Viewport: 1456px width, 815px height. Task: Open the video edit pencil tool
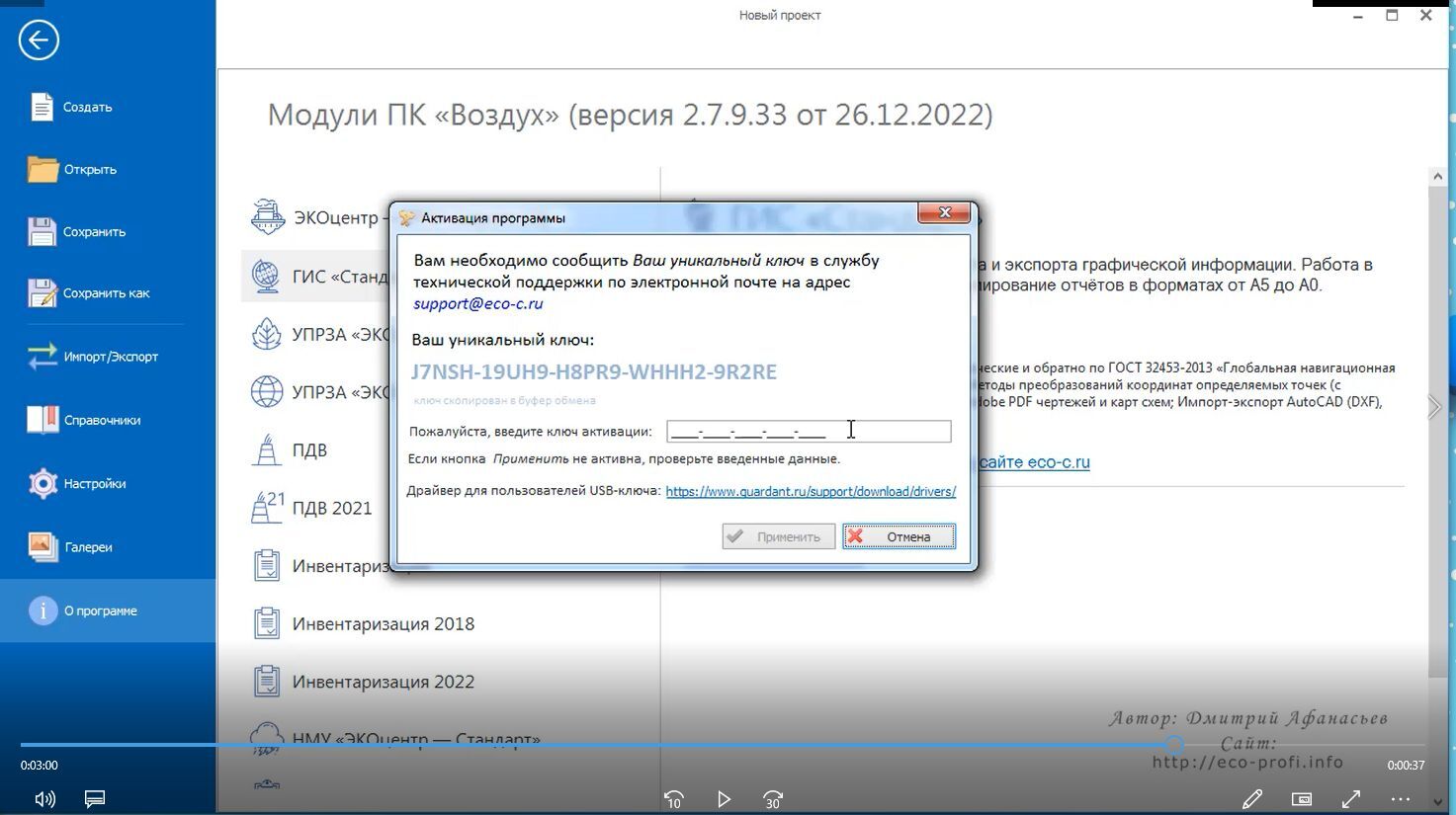pos(1252,799)
